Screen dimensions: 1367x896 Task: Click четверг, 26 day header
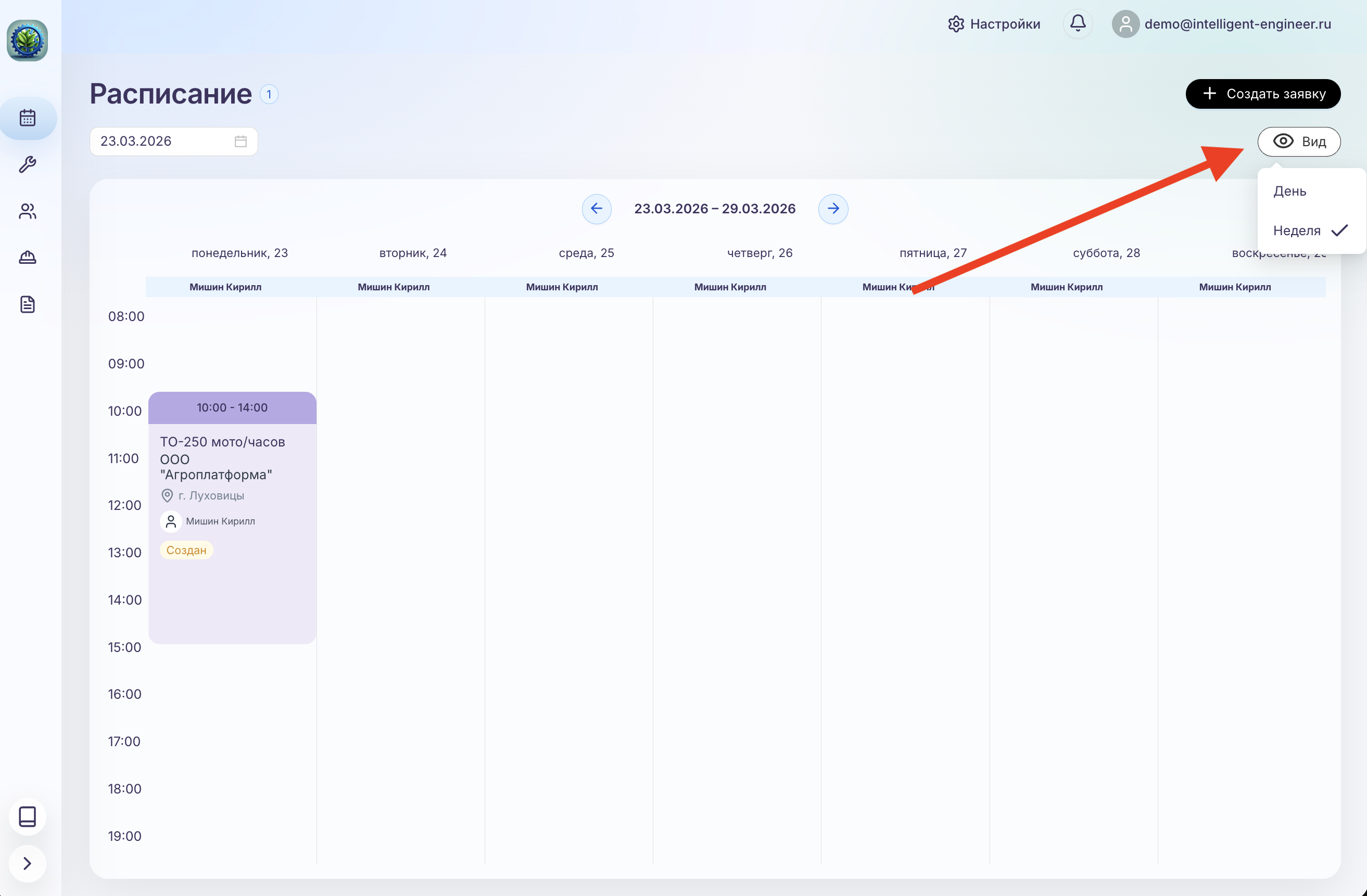760,253
